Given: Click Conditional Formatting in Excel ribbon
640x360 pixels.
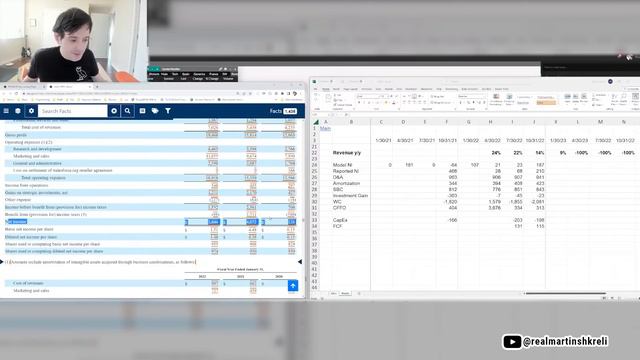Looking at the screenshot, I should 496,99.
